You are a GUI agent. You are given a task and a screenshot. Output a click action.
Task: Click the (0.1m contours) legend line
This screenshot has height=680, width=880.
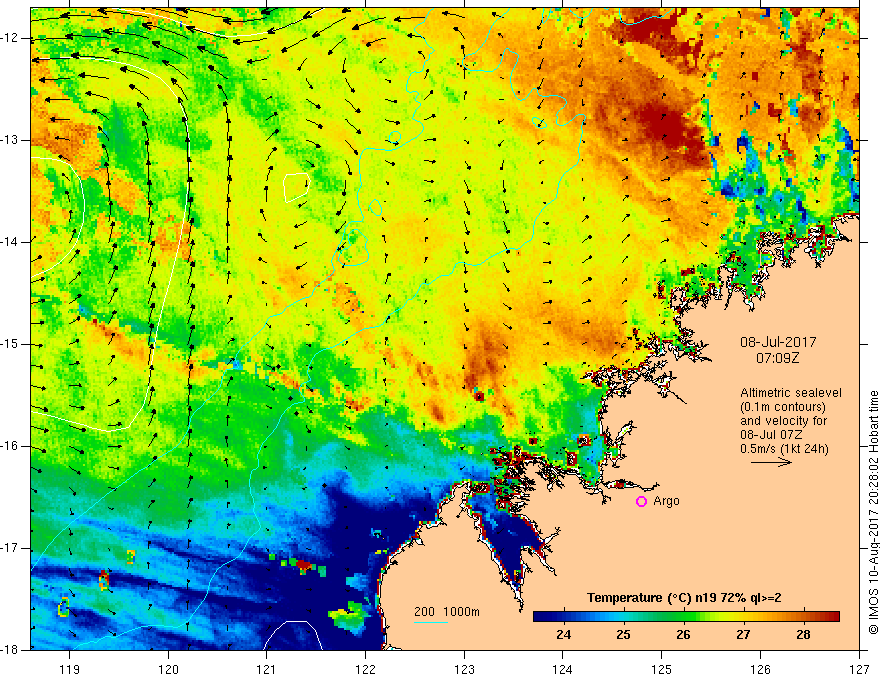click(783, 407)
